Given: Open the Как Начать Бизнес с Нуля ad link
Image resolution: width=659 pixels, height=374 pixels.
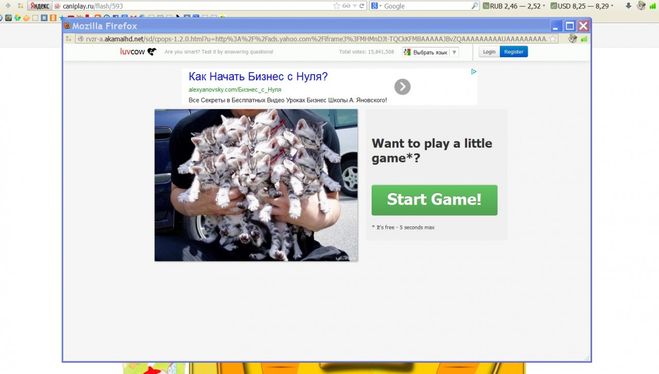Looking at the screenshot, I should (258, 76).
